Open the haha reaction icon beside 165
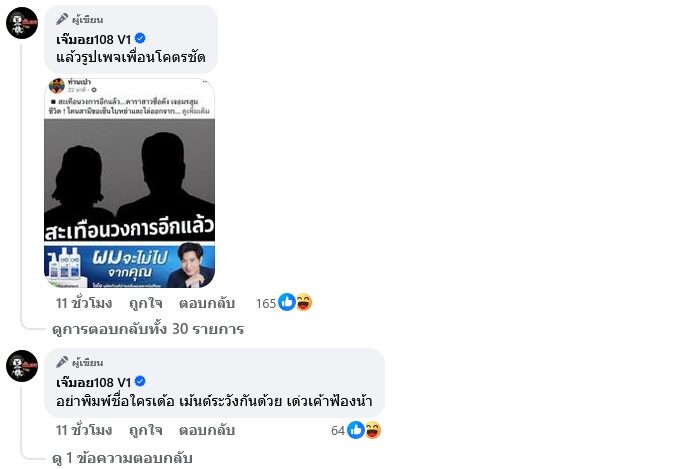Screen dimensions: 690x469 pos(304,303)
